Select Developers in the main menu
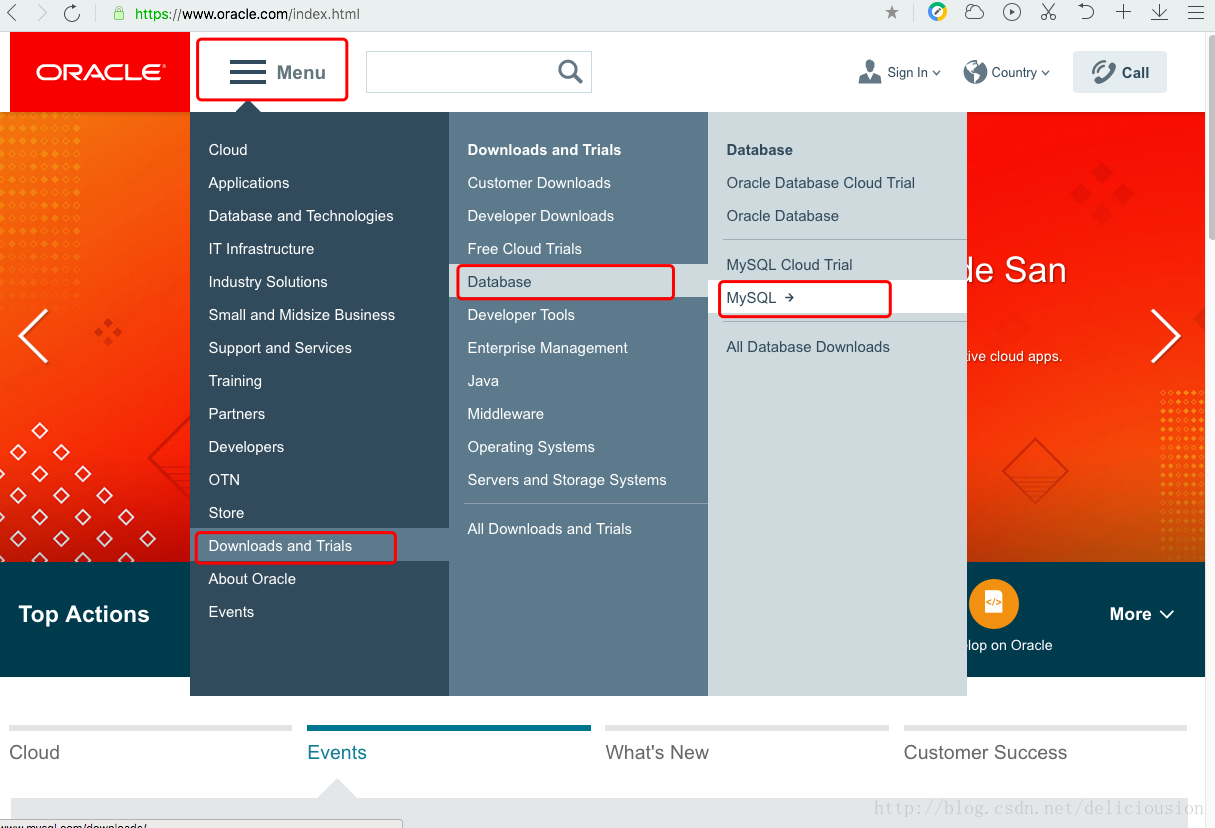Screen dimensions: 1215x828 [246, 447]
